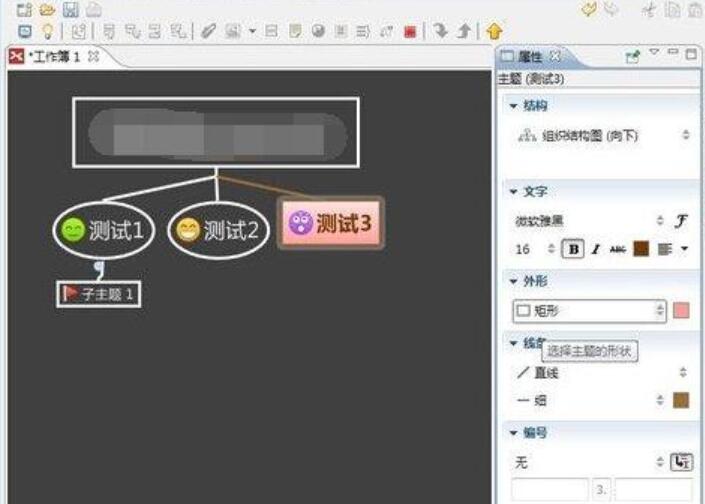Open the 组织结构图 (向下) structure dropdown
This screenshot has height=504, width=705.
(603, 135)
